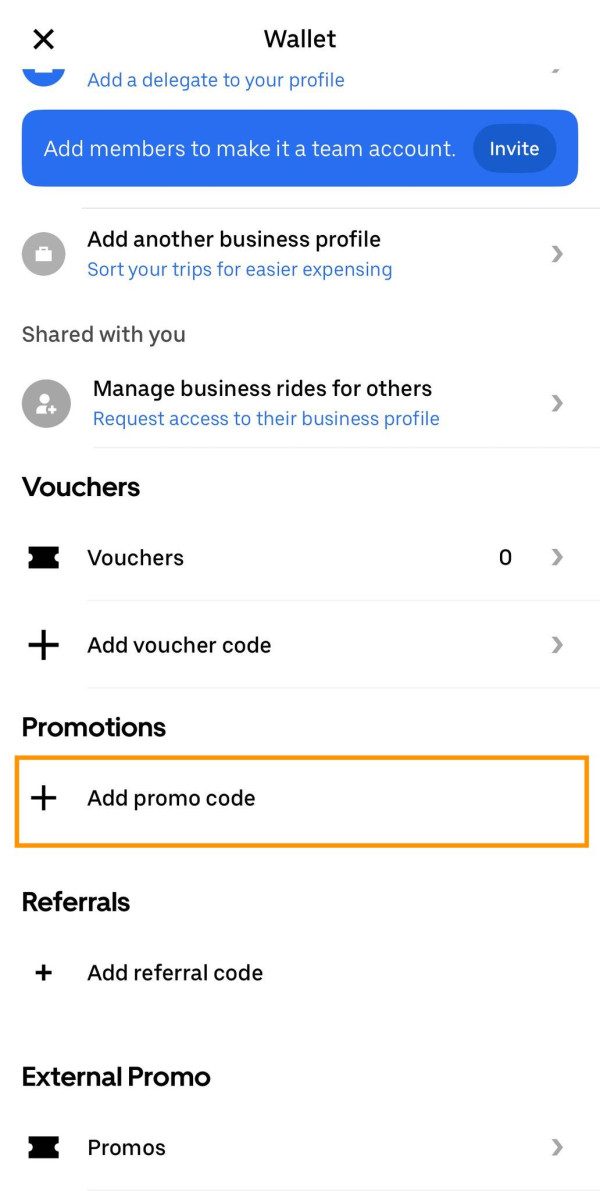Expand Manage business rides for others chevron
This screenshot has height=1191, width=600.
pyautogui.click(x=557, y=403)
